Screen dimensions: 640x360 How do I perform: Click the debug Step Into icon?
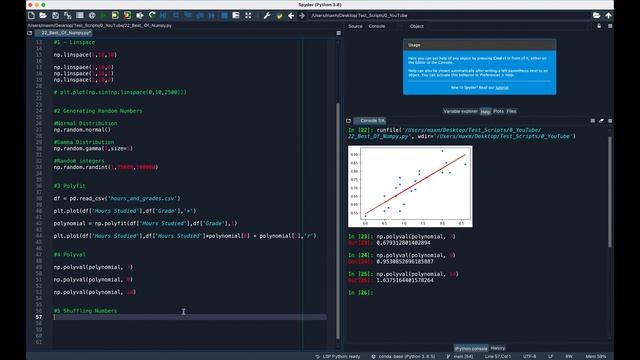[188, 16]
